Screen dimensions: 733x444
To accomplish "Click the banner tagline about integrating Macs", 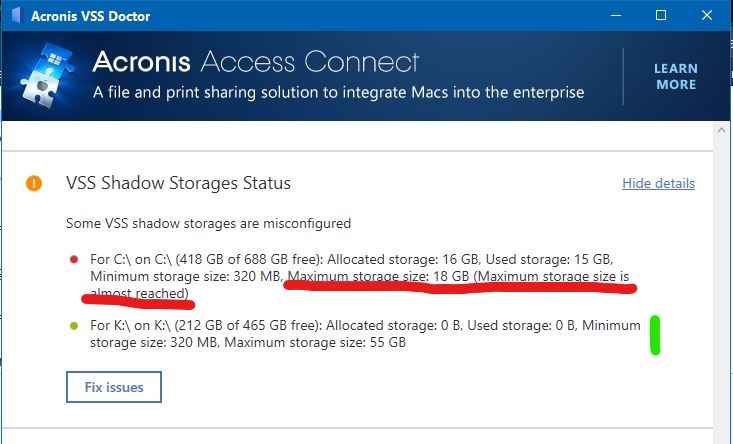I will [x=338, y=93].
